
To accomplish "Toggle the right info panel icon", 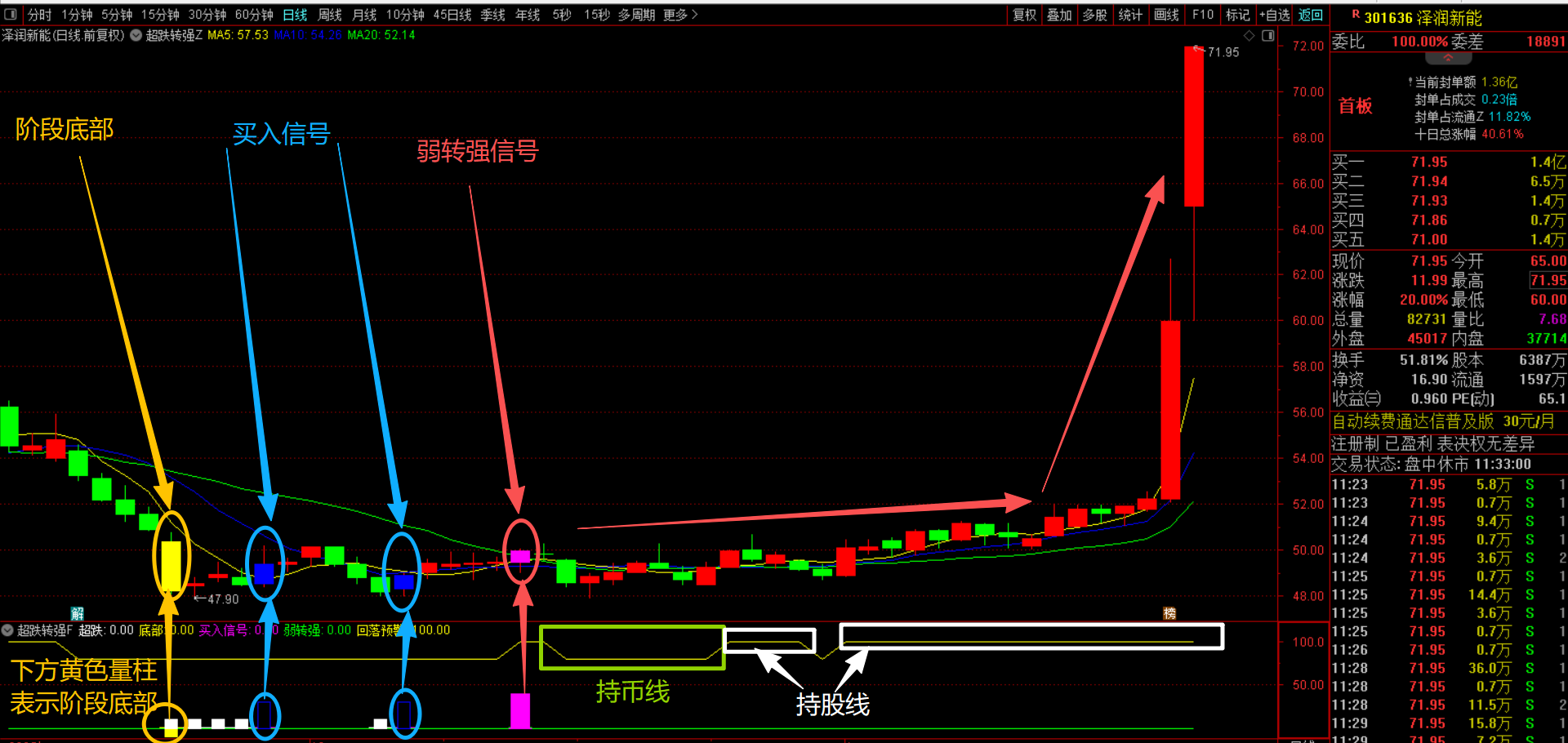I will (x=1267, y=36).
